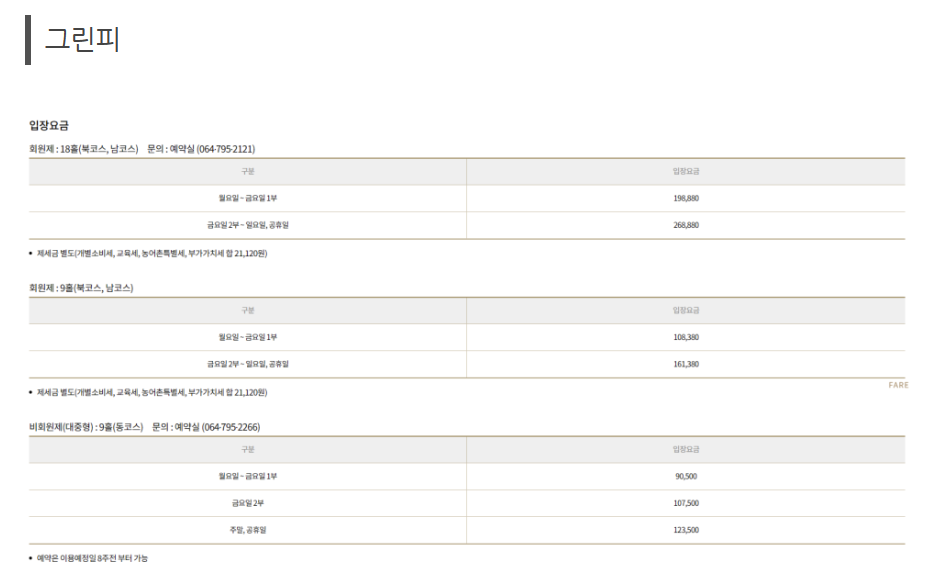Click the first table's 구분 column header

point(248,171)
